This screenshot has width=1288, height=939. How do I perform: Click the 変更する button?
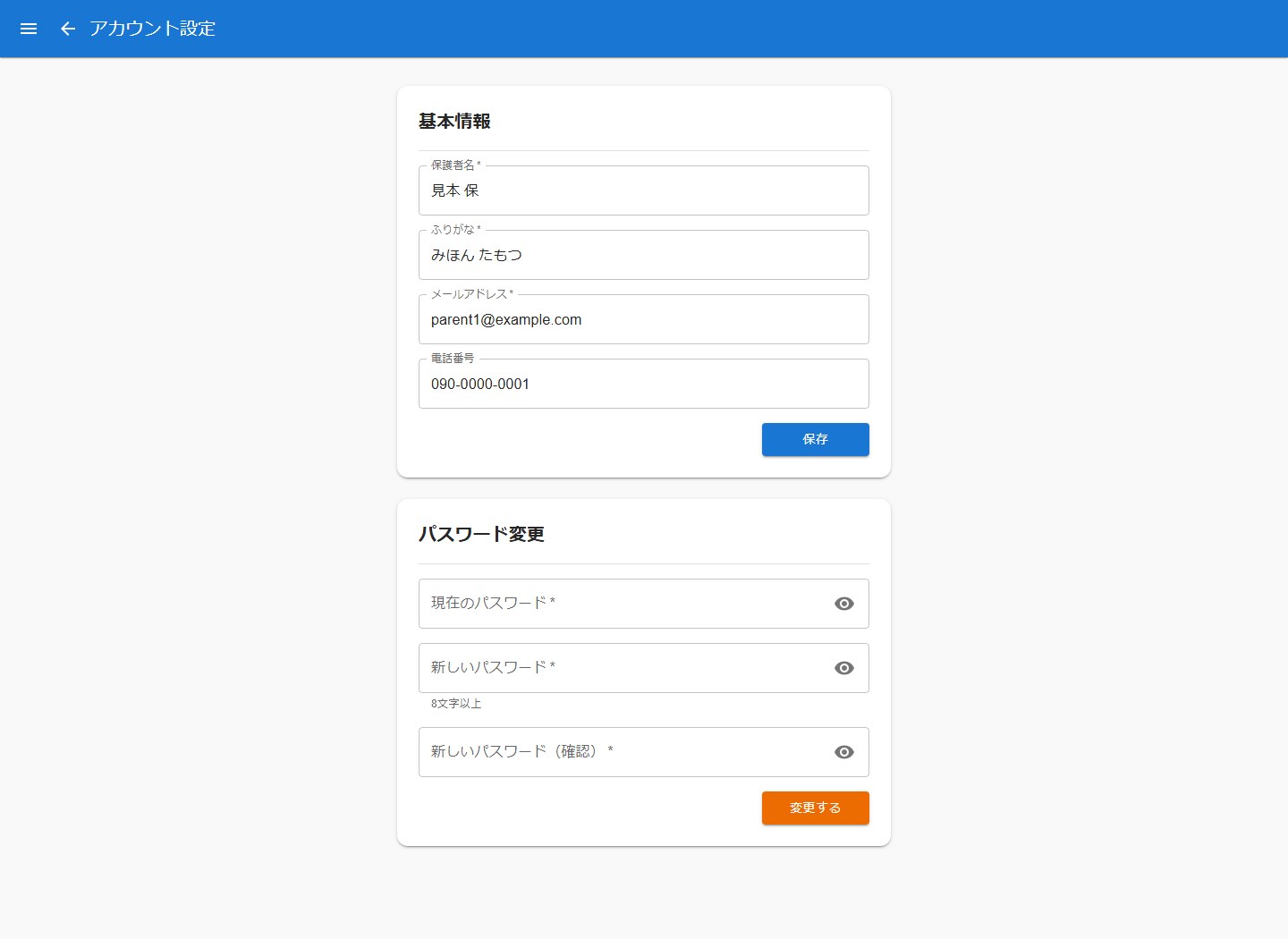click(x=815, y=808)
